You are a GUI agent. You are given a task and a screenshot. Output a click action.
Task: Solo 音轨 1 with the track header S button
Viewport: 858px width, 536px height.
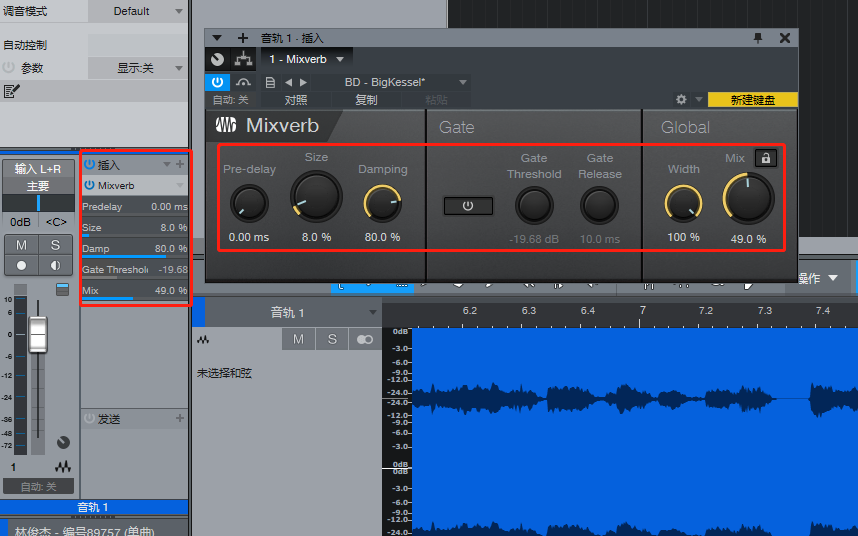[332, 339]
